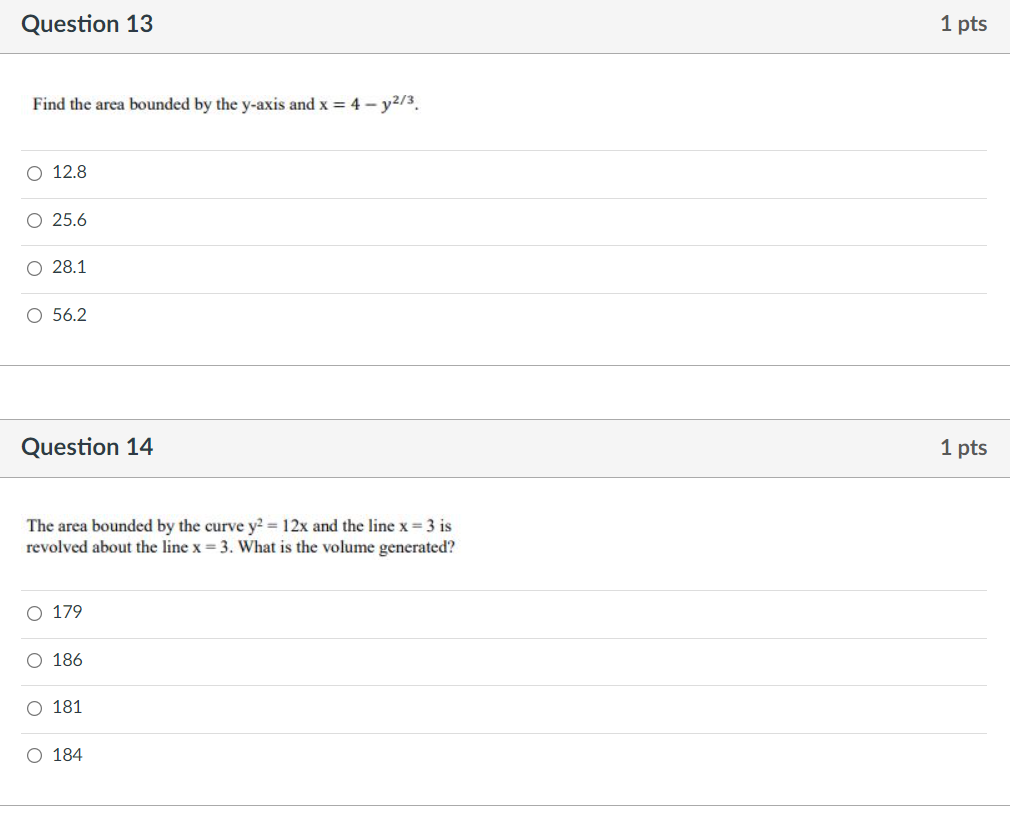Click the 1 pts label for Question 13

coord(963,23)
